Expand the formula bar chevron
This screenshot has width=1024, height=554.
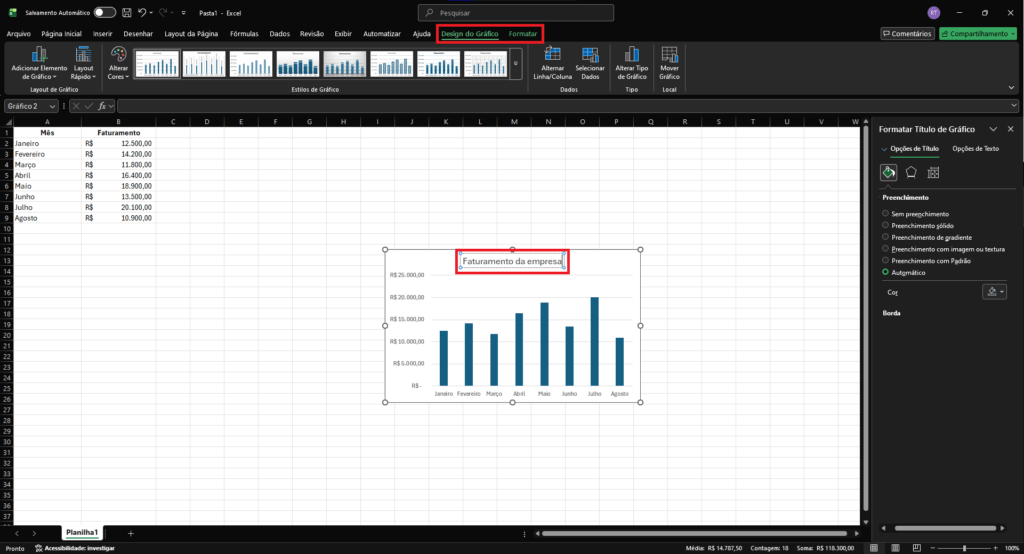click(x=1014, y=105)
